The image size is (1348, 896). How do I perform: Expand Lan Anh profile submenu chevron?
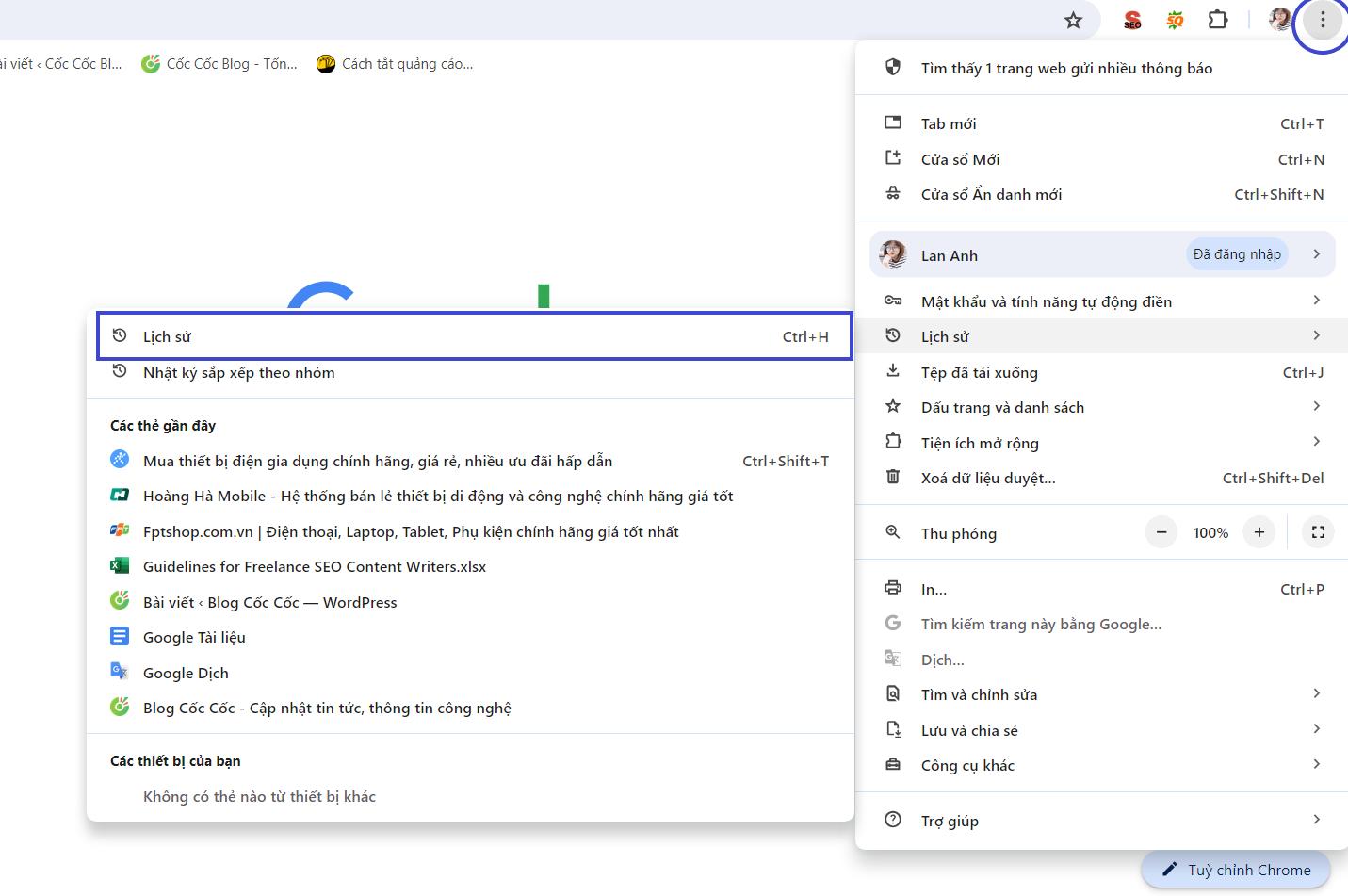1317,254
